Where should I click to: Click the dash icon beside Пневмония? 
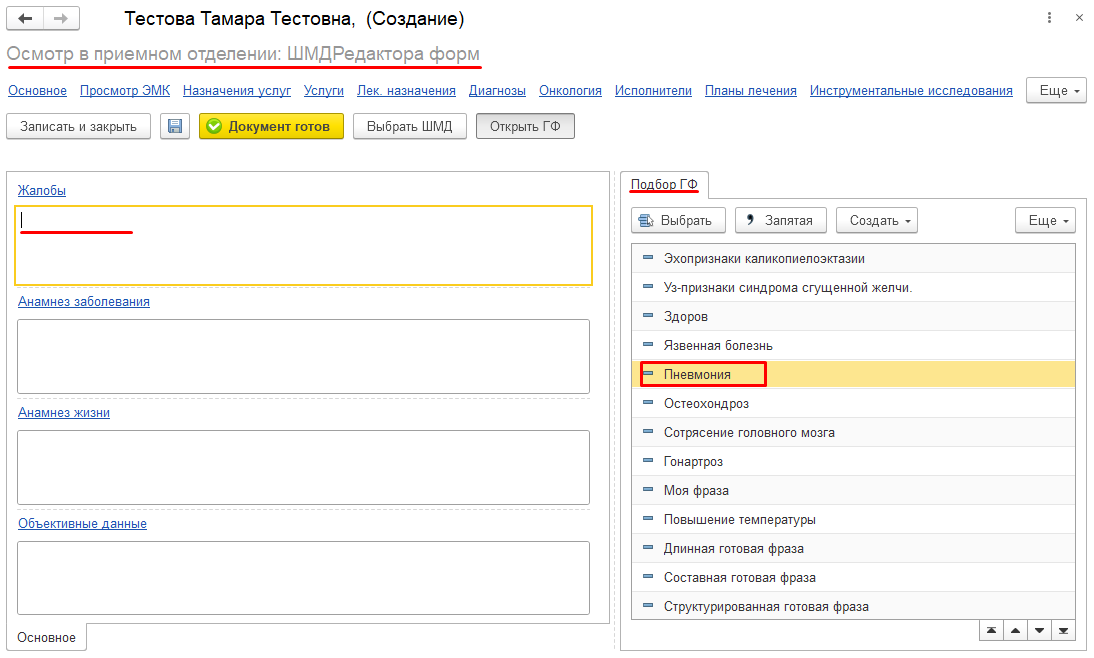coord(648,374)
